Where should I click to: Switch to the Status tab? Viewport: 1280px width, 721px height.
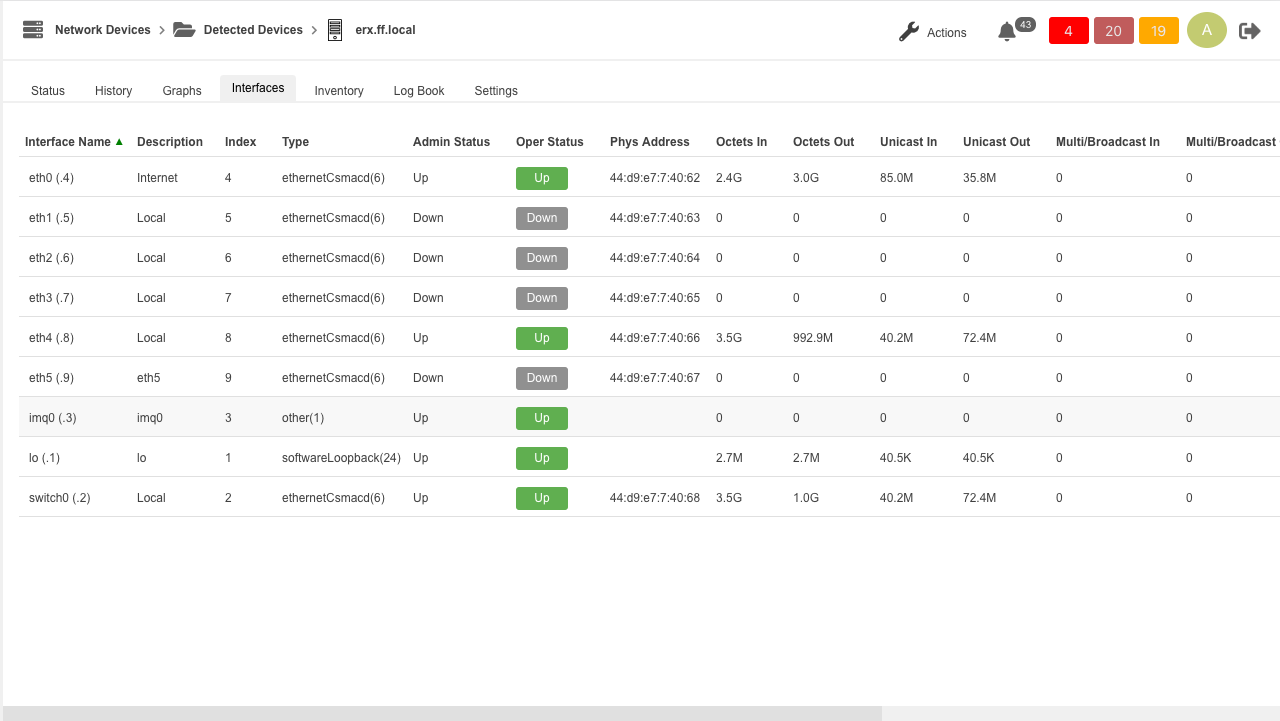pos(48,91)
